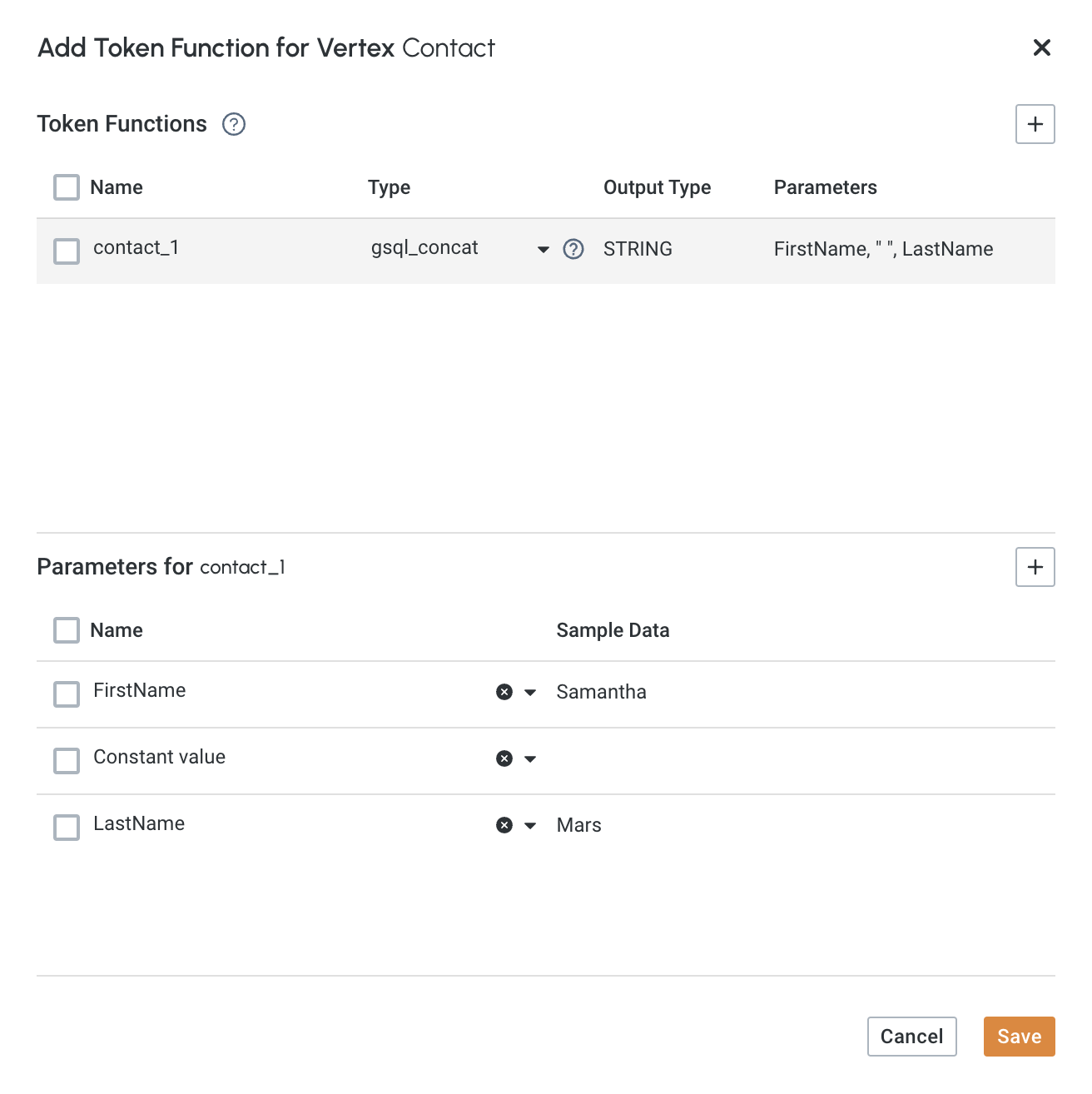Tick the Constant value parameter checkbox
Viewport: 1092px width, 1094px height.
[67, 760]
